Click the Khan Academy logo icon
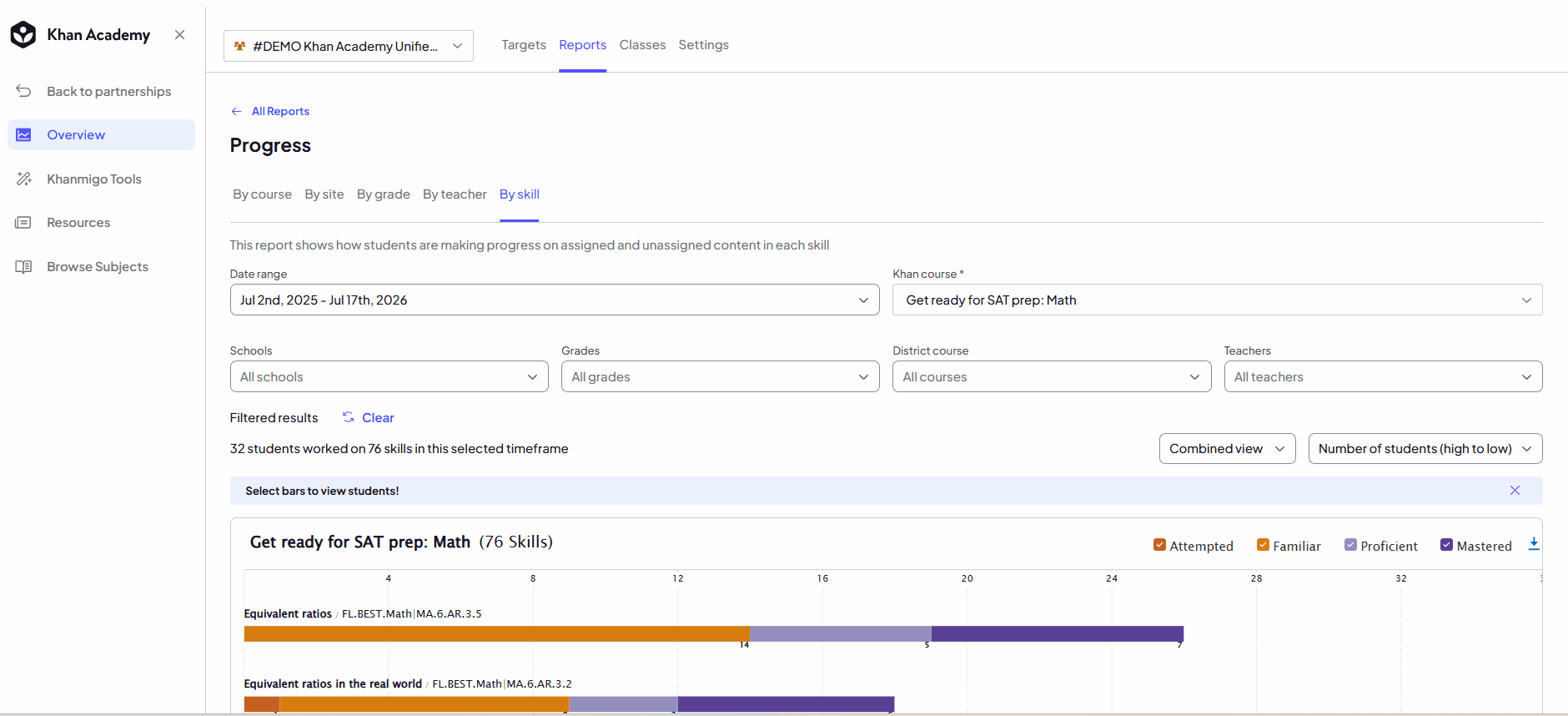Image resolution: width=1568 pixels, height=716 pixels. (23, 34)
